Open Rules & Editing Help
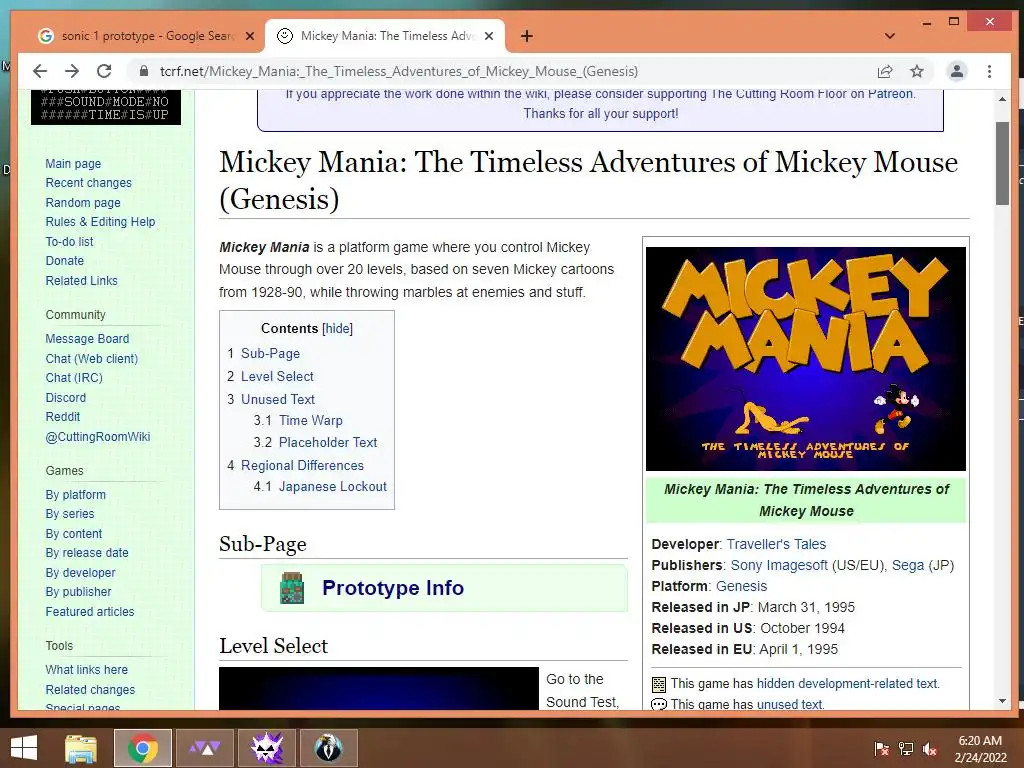This screenshot has width=1024, height=768. [x=100, y=221]
